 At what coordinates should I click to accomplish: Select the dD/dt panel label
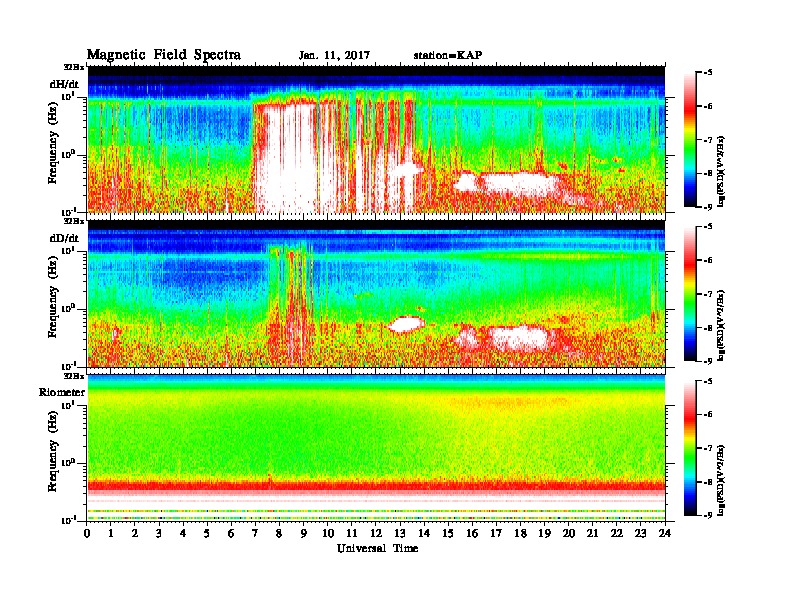(x=64, y=238)
